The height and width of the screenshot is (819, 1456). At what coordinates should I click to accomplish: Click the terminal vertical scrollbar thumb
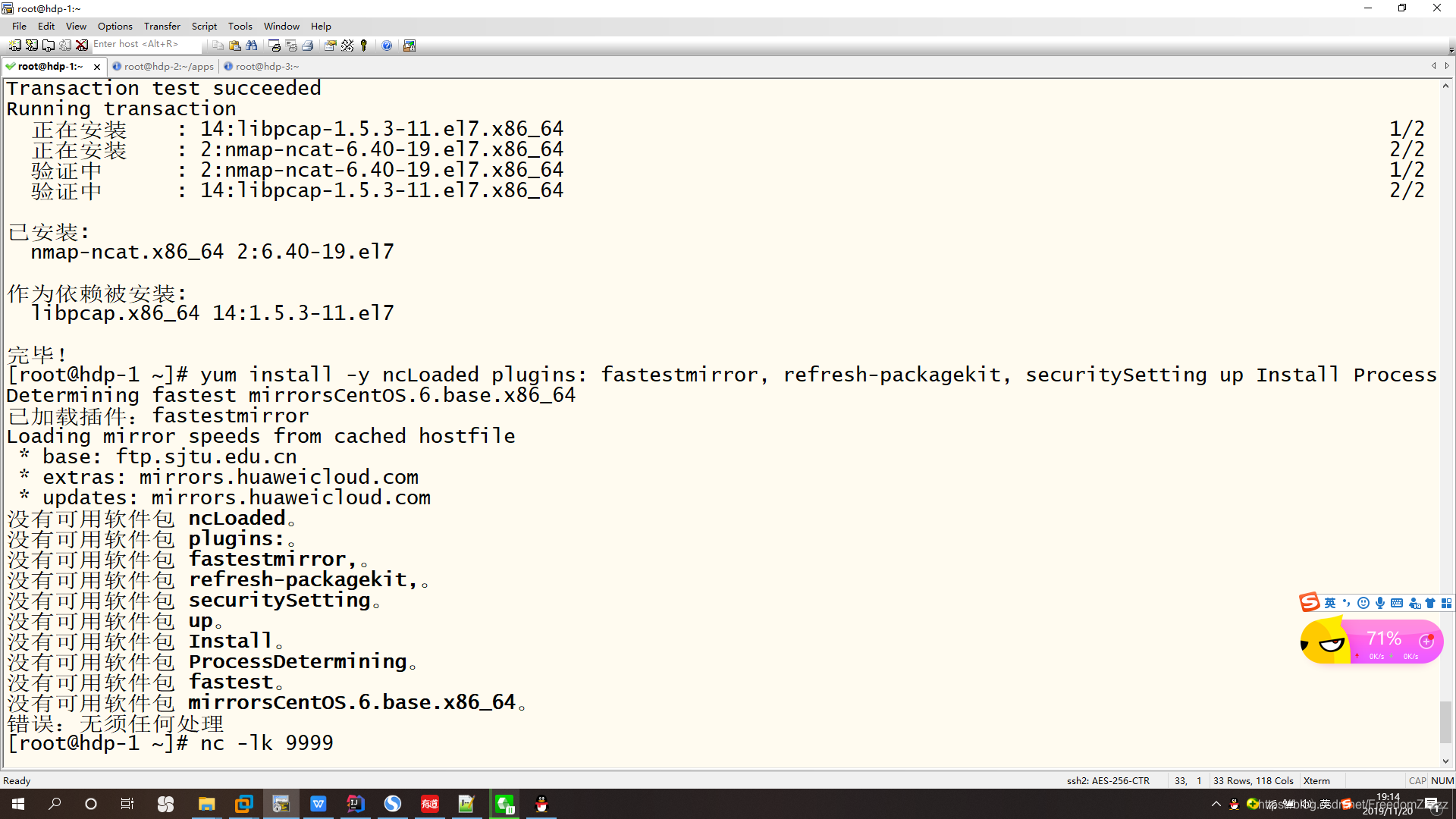pos(1445,722)
